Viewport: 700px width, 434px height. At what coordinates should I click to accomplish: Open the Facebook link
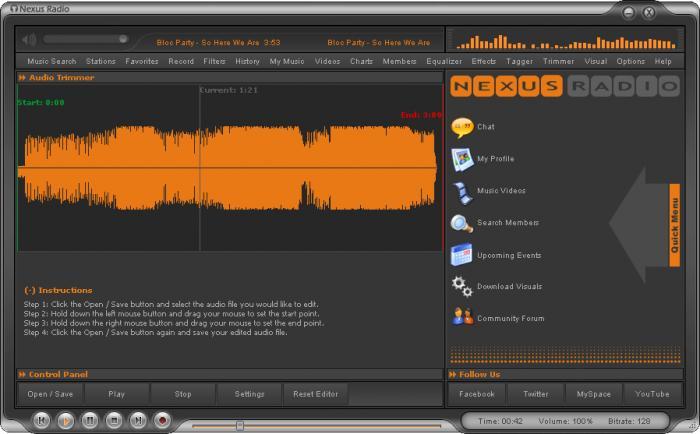tap(477, 394)
